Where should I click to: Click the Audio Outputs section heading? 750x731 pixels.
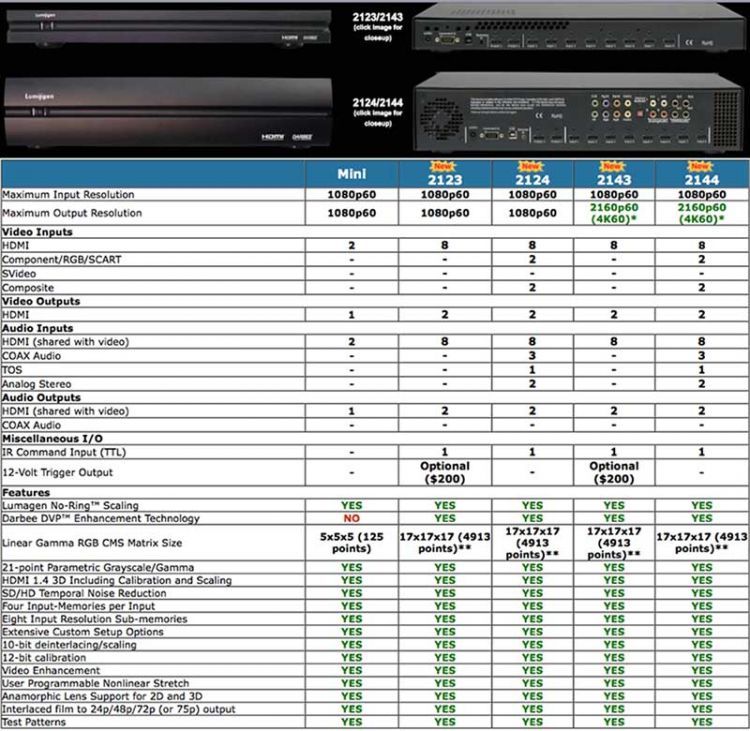click(42, 398)
